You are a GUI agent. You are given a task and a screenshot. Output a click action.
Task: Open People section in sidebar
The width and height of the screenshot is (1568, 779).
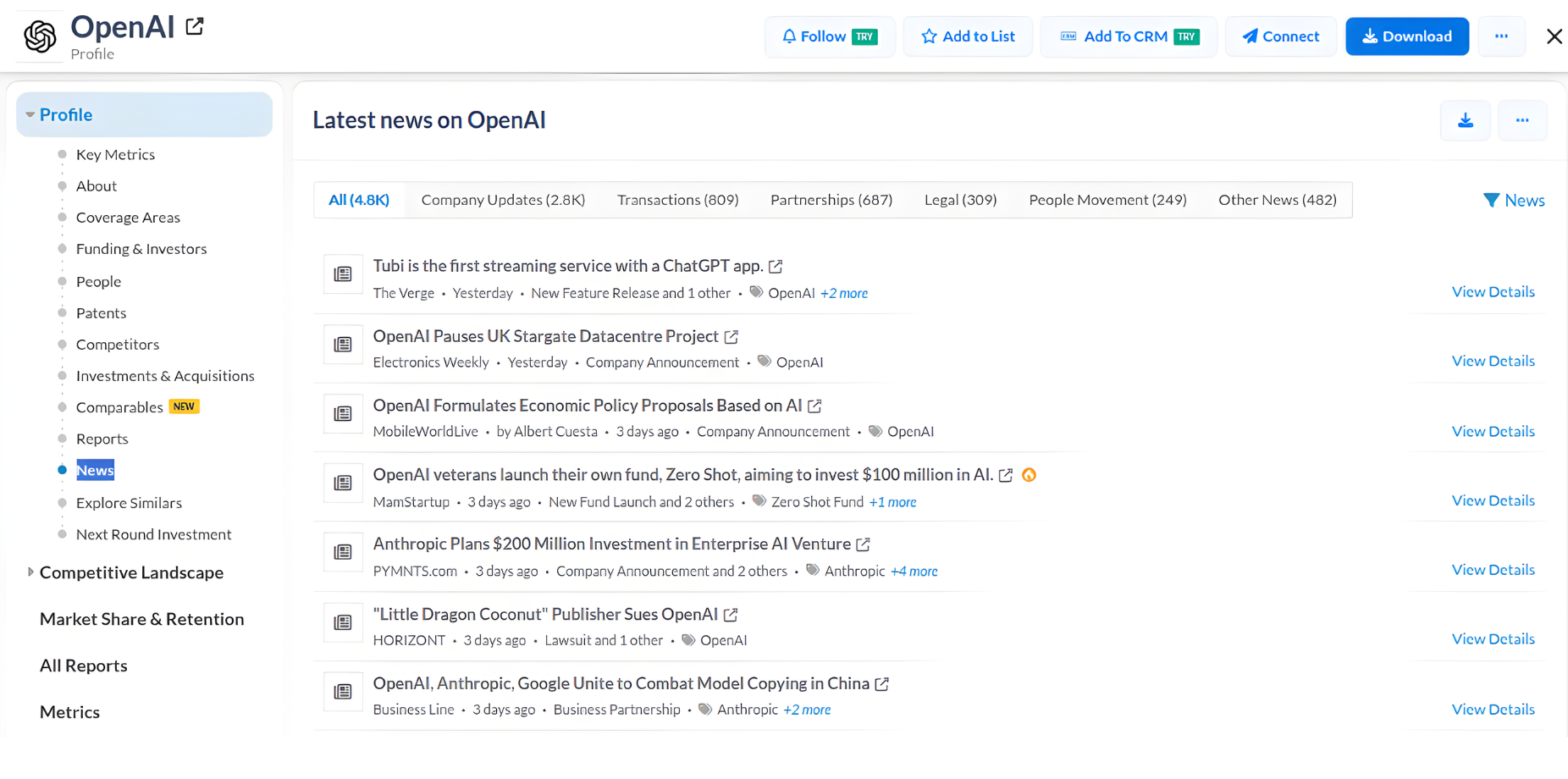[98, 282]
